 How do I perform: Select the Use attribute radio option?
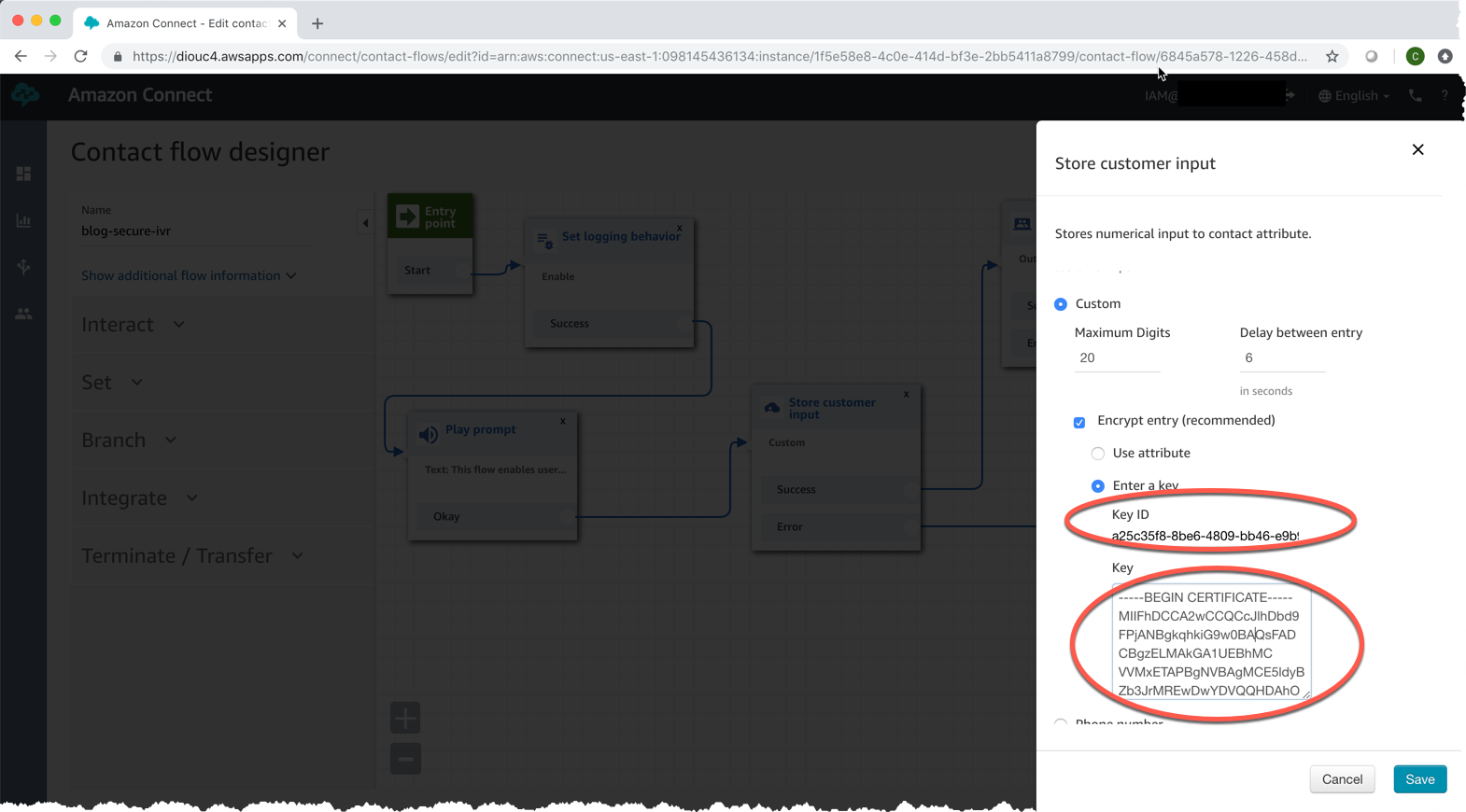(x=1098, y=454)
